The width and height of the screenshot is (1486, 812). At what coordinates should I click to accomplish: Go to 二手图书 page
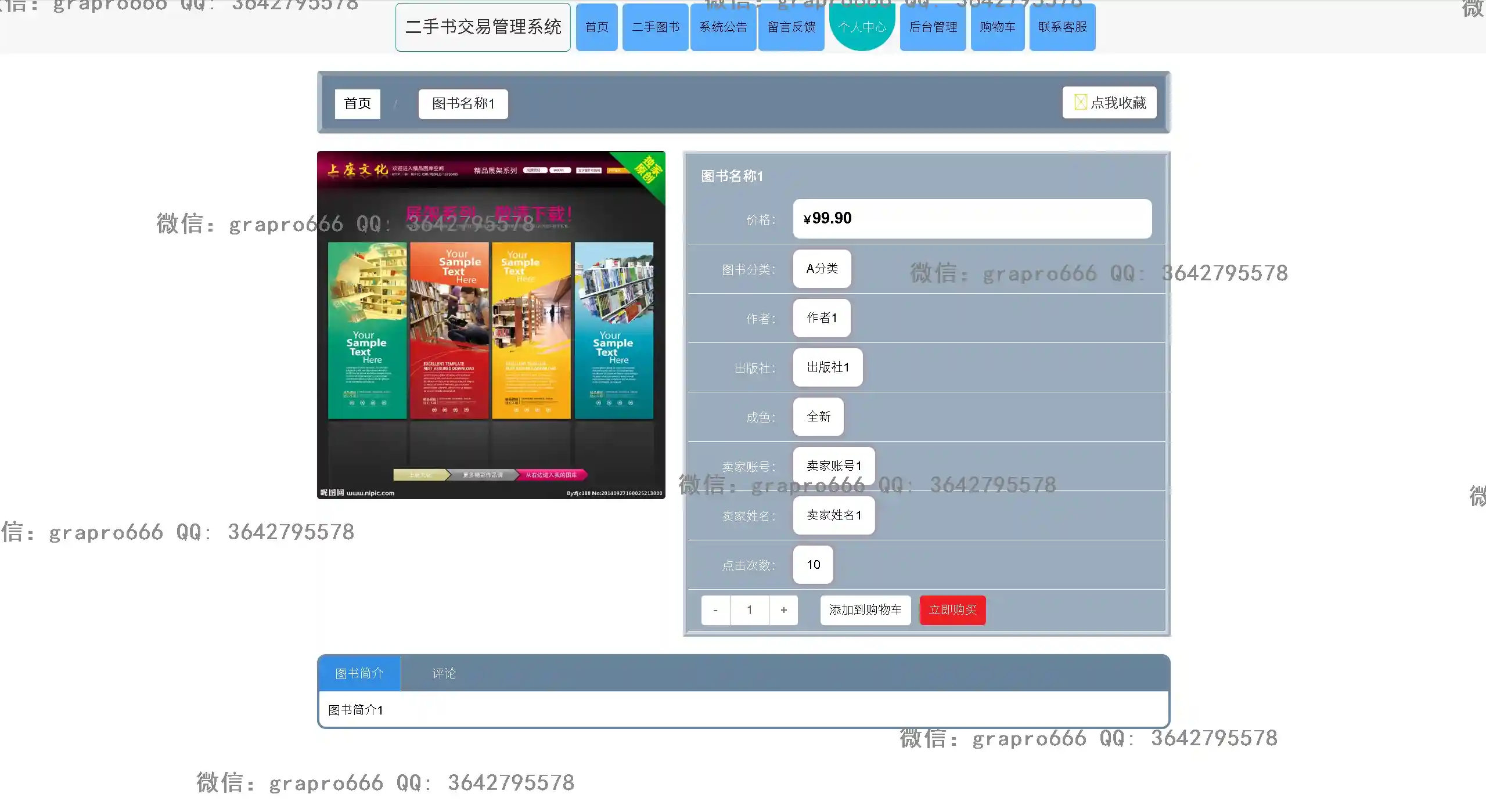coord(655,27)
